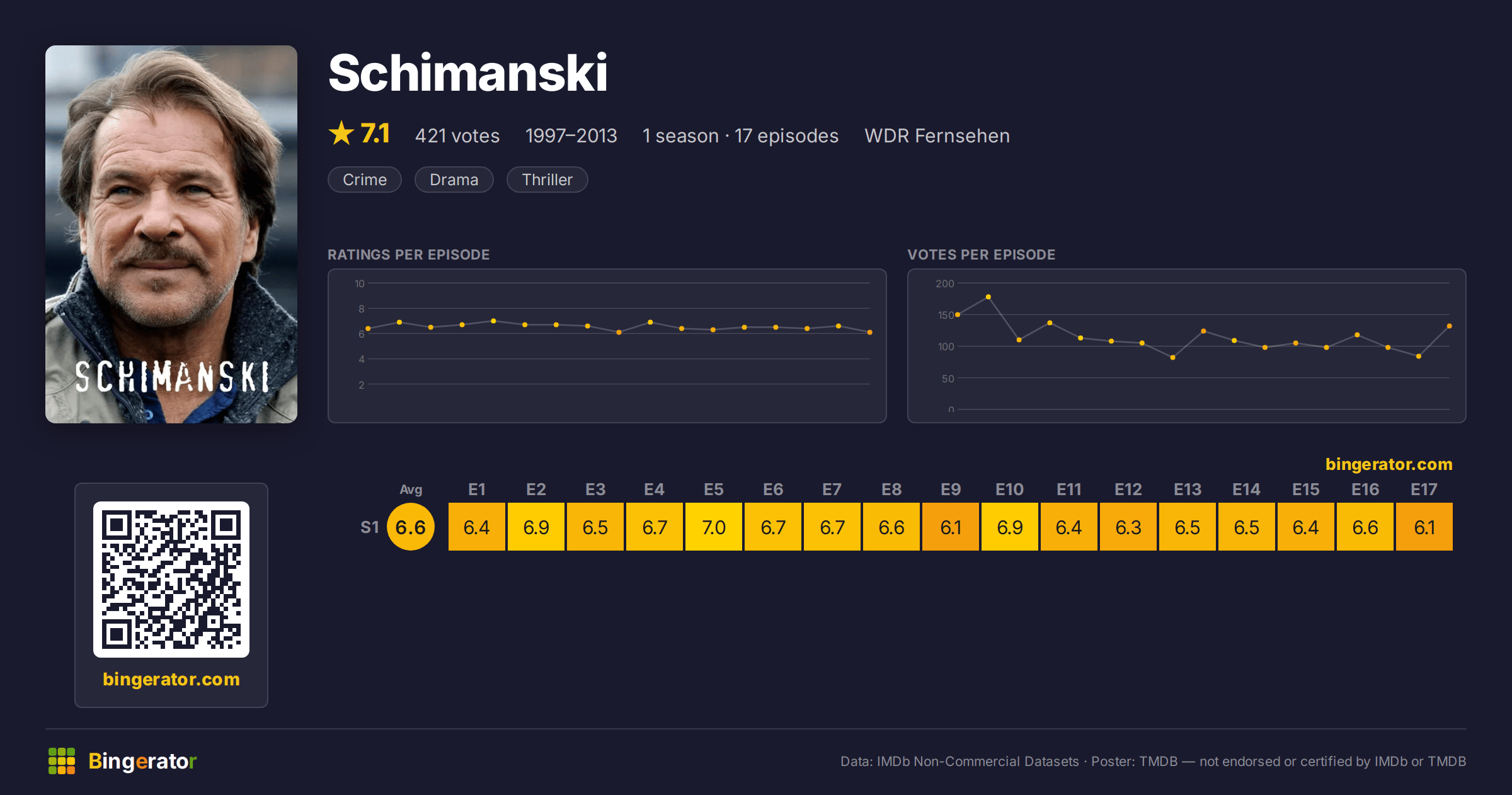Open the Schimanski poster thumbnail
This screenshot has width=1512, height=795.
point(171,234)
